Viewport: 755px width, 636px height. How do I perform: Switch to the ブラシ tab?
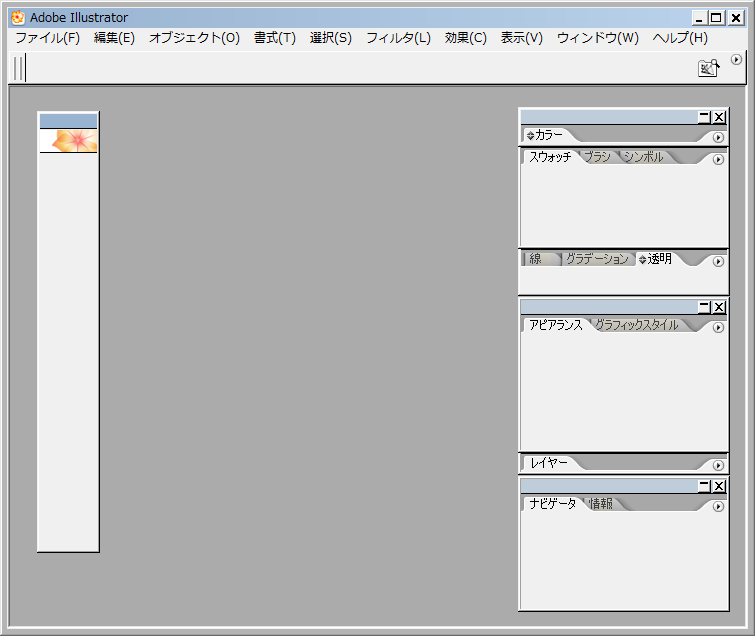[x=597, y=157]
